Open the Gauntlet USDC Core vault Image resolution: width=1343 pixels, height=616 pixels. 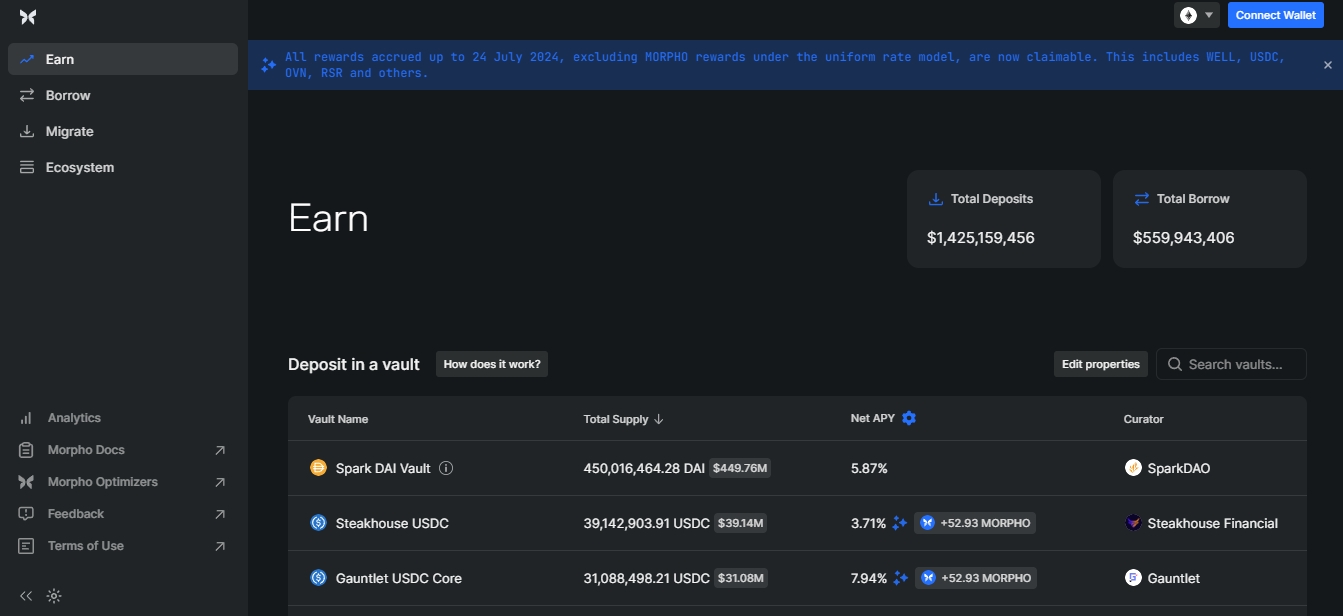[x=797, y=578]
